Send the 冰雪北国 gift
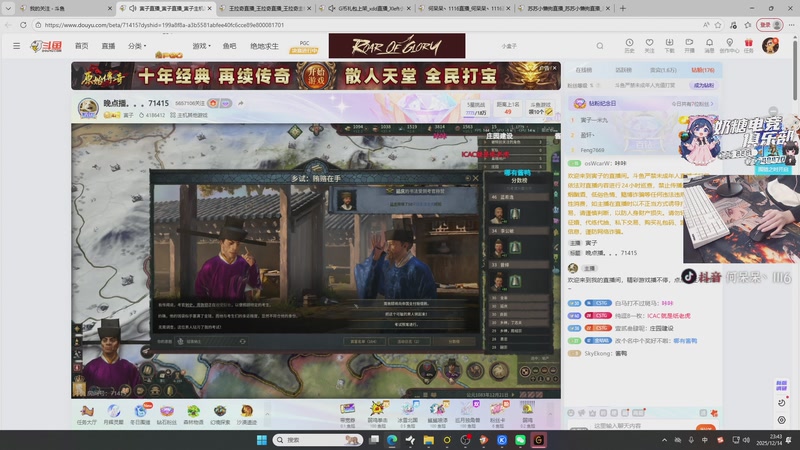The image size is (800, 450). pos(408,414)
